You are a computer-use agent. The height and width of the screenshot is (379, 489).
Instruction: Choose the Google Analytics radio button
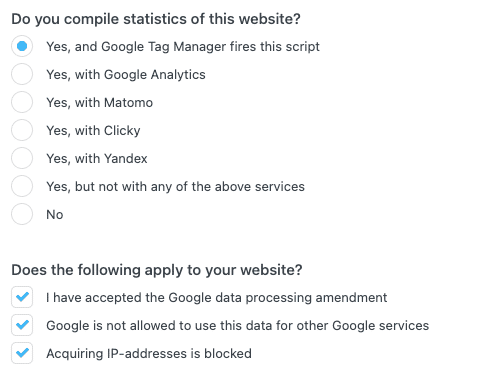click(x=22, y=74)
